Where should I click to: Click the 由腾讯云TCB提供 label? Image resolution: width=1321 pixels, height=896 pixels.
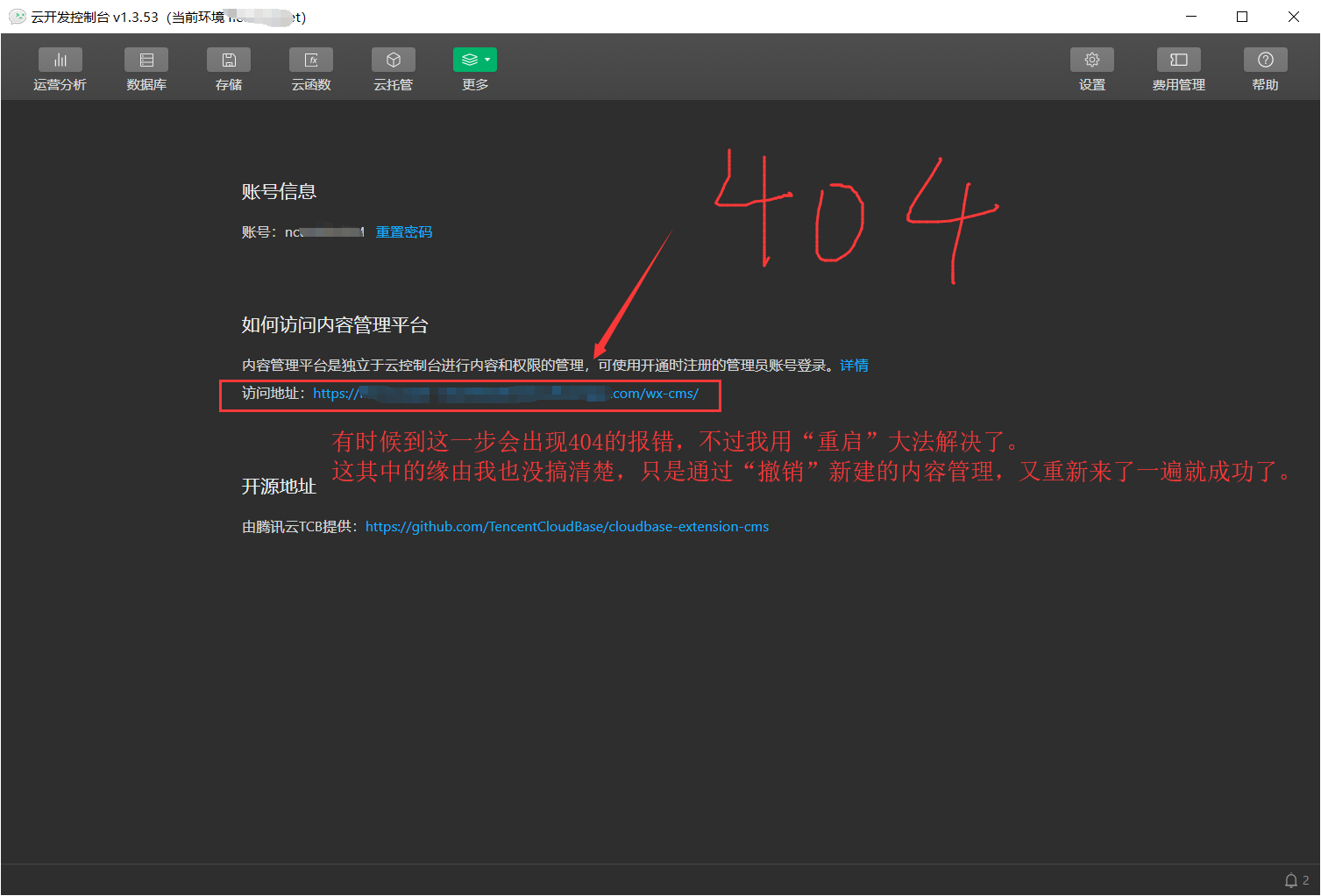pos(300,527)
